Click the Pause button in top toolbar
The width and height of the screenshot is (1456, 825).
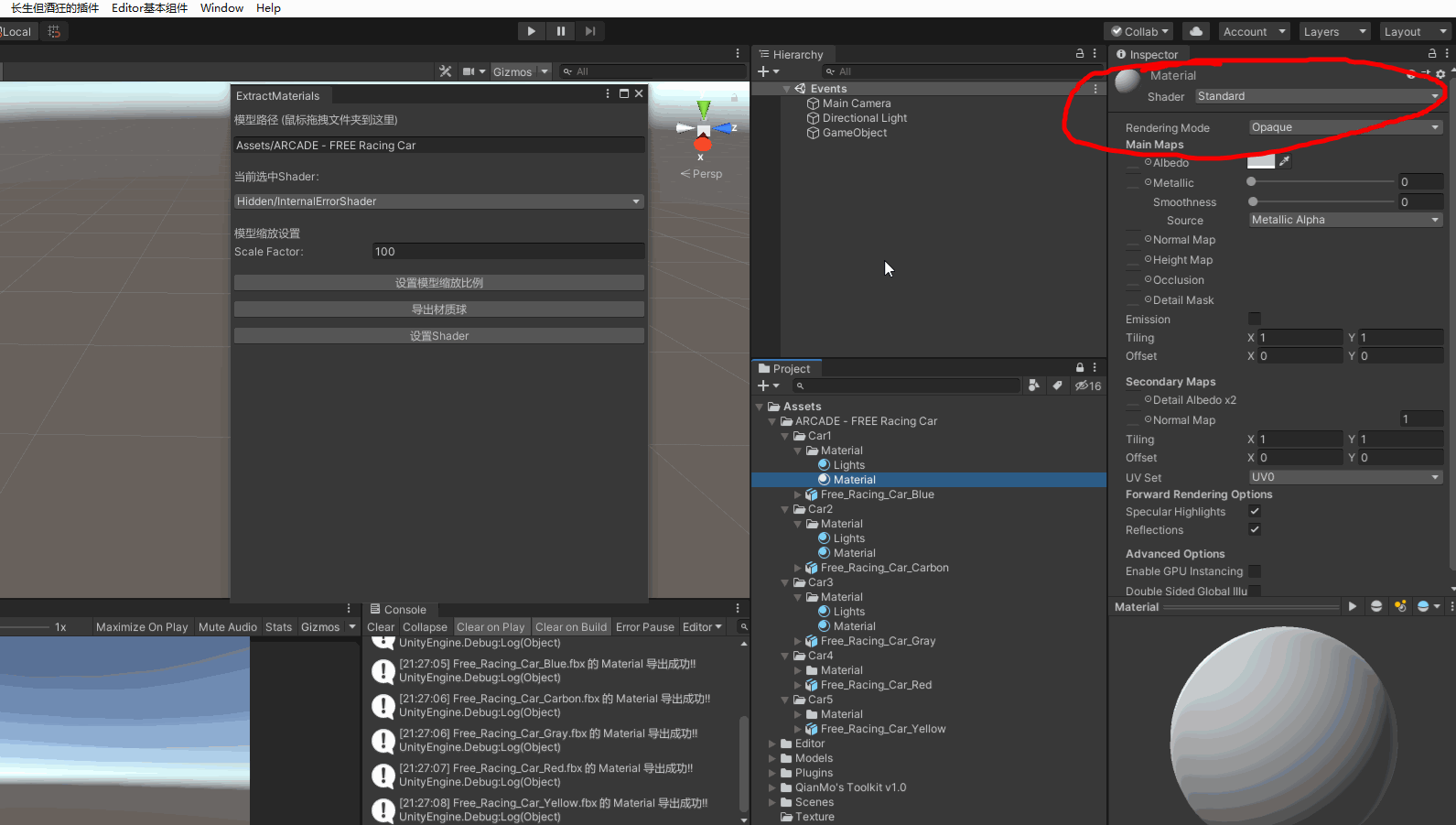coord(561,31)
